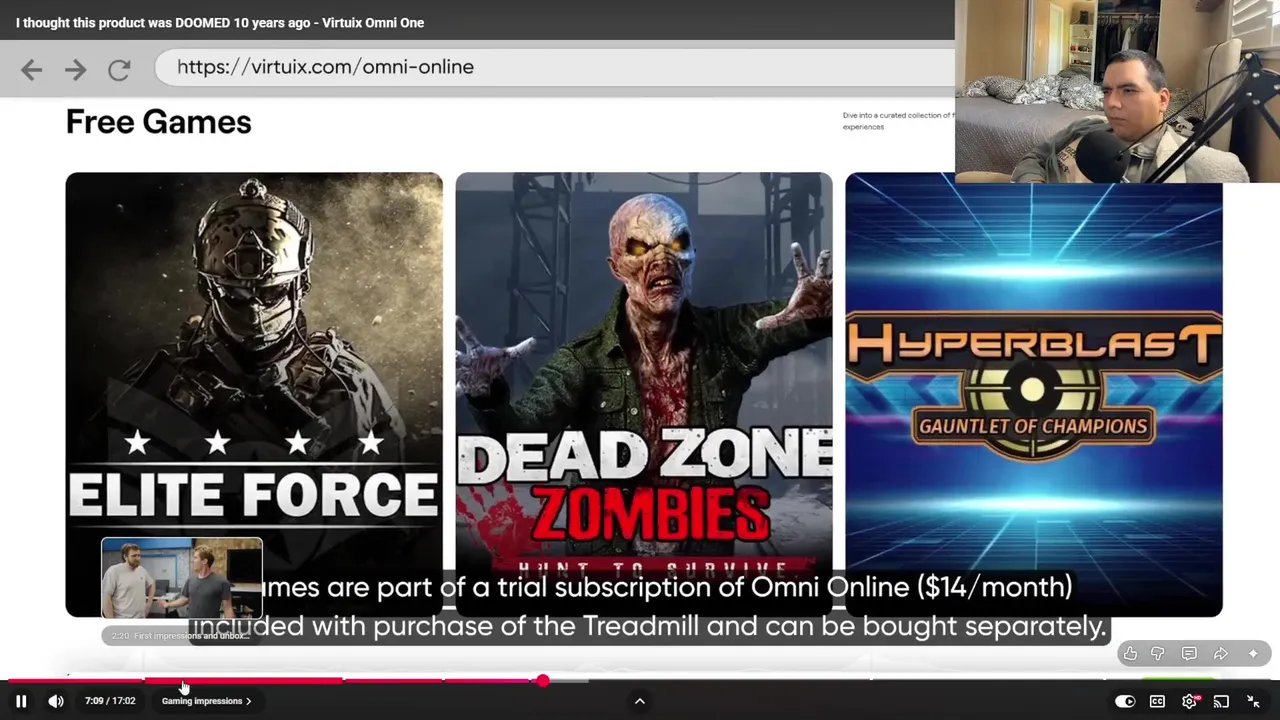Toggle closed captions

pyautogui.click(x=1157, y=701)
